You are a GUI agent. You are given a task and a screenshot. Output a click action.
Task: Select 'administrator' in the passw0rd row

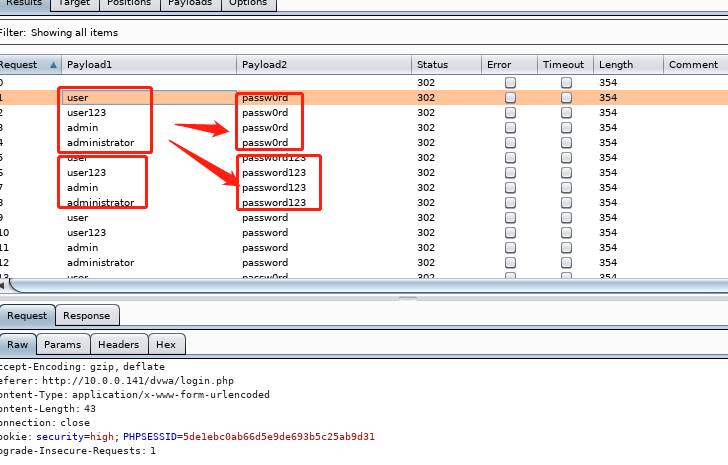click(x=101, y=142)
